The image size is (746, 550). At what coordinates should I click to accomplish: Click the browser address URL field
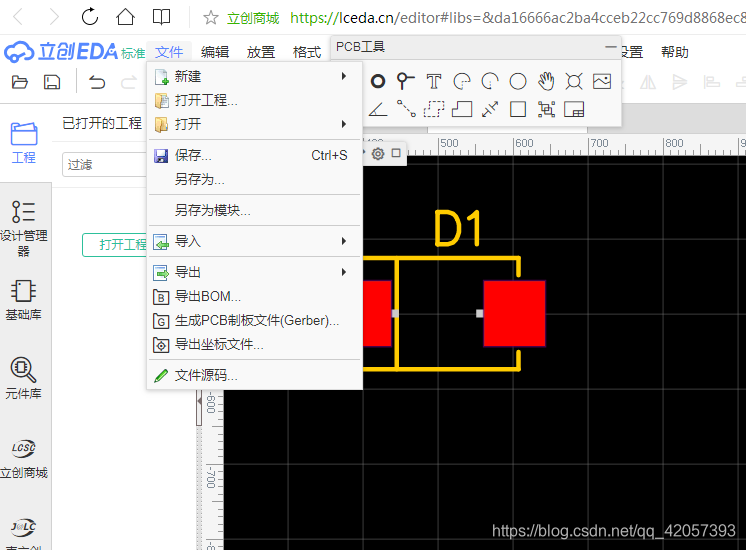518,18
